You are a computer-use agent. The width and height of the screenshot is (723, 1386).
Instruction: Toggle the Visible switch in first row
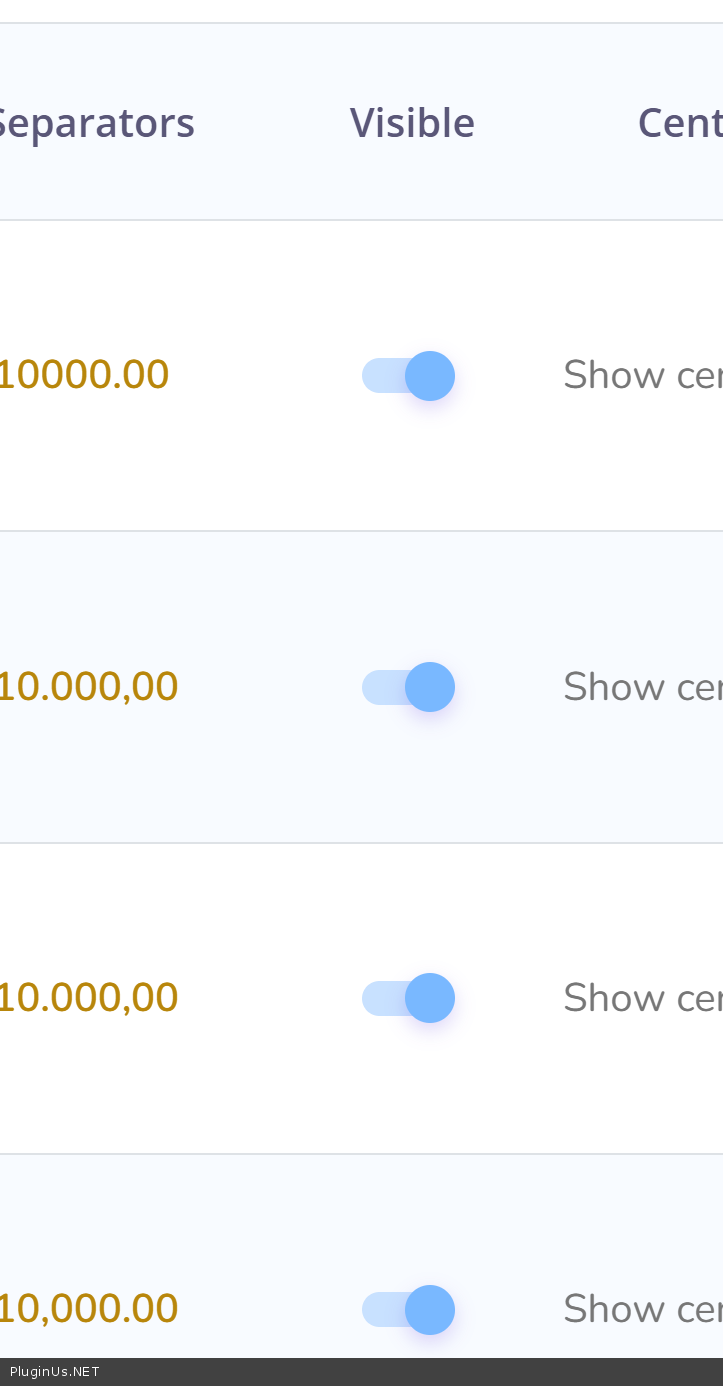coord(408,376)
